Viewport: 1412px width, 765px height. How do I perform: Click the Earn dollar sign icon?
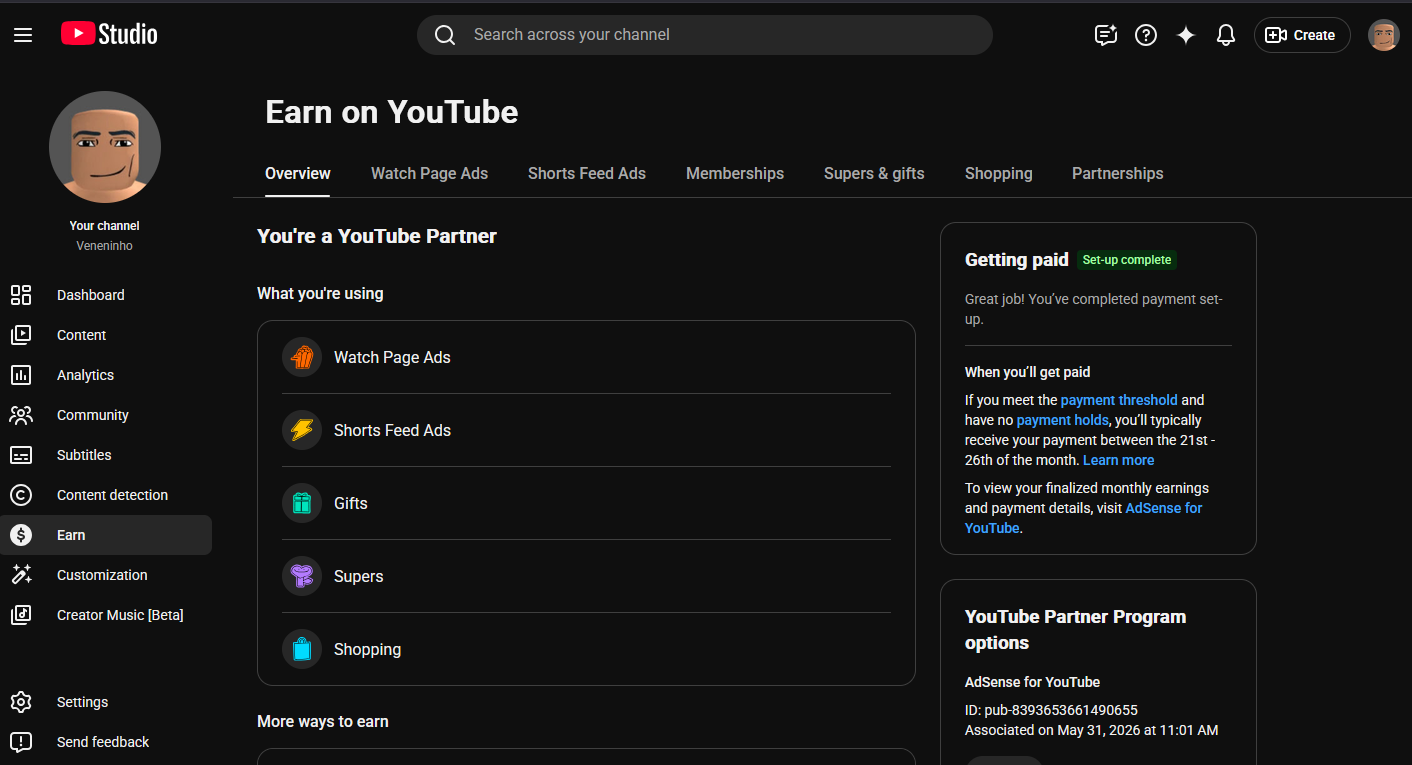point(21,535)
